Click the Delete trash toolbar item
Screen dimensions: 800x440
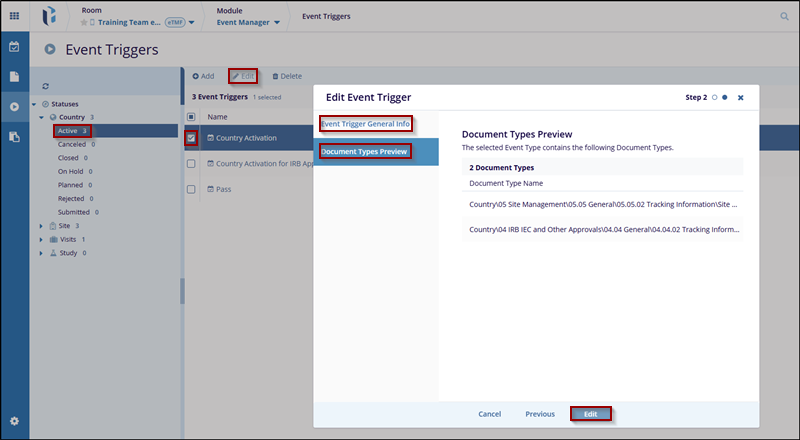click(x=287, y=76)
